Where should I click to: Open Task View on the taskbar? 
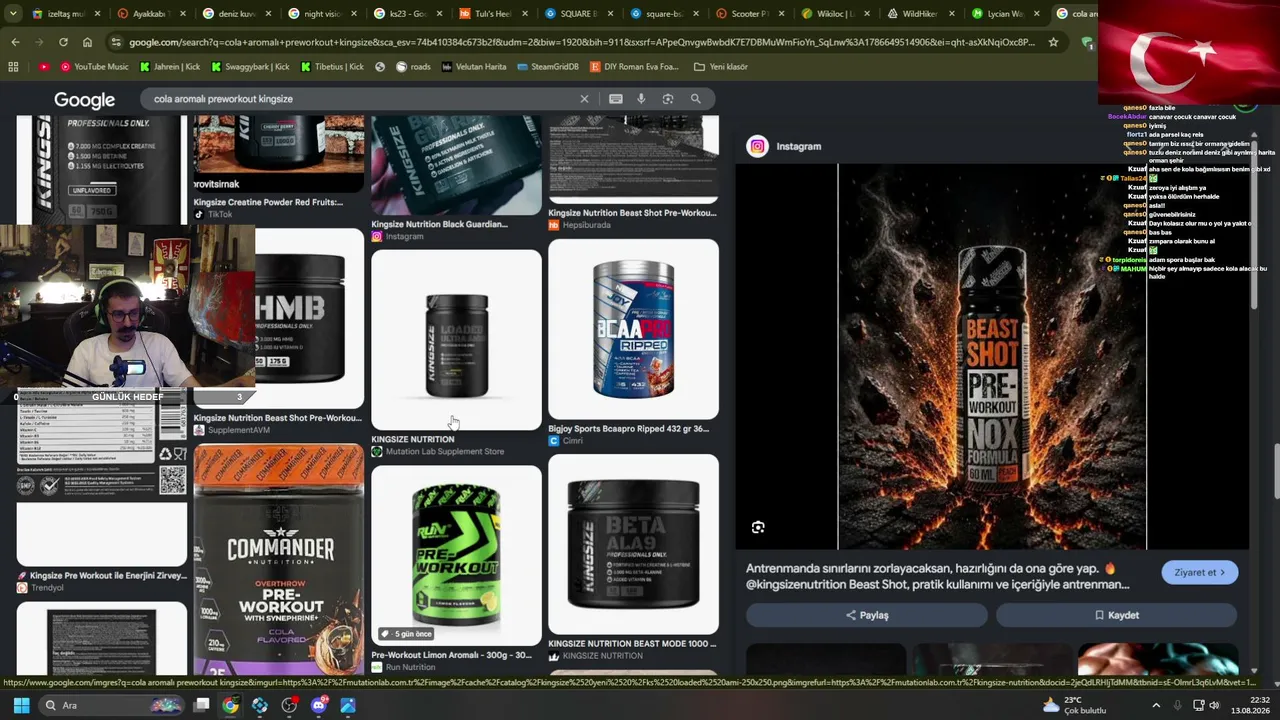[201, 705]
